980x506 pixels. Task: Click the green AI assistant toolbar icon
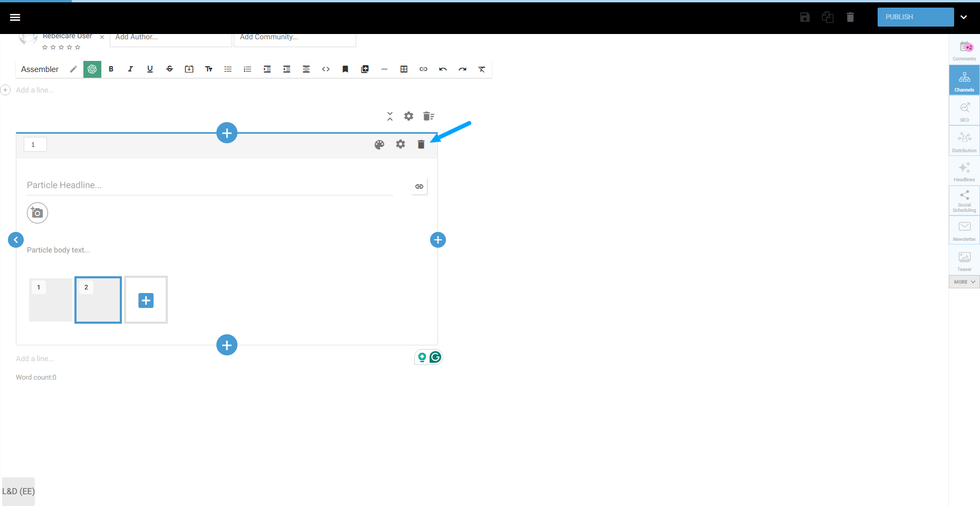click(x=92, y=69)
